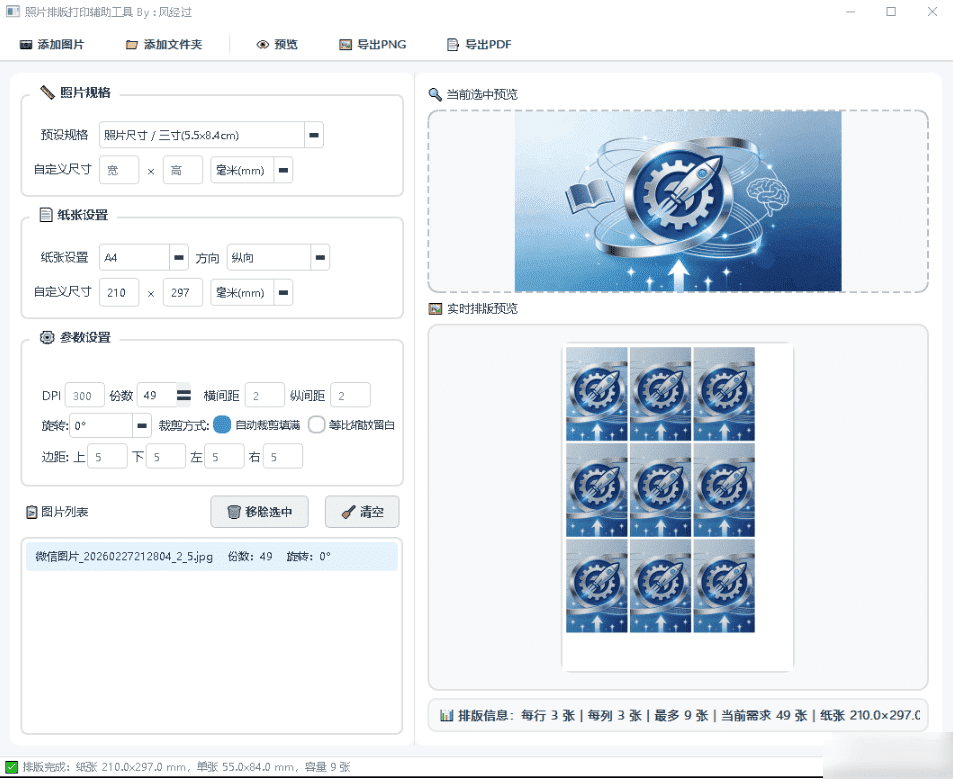Select the 等比缩放留白 radio option
Viewport: 953px width, 779px height.
click(318, 425)
